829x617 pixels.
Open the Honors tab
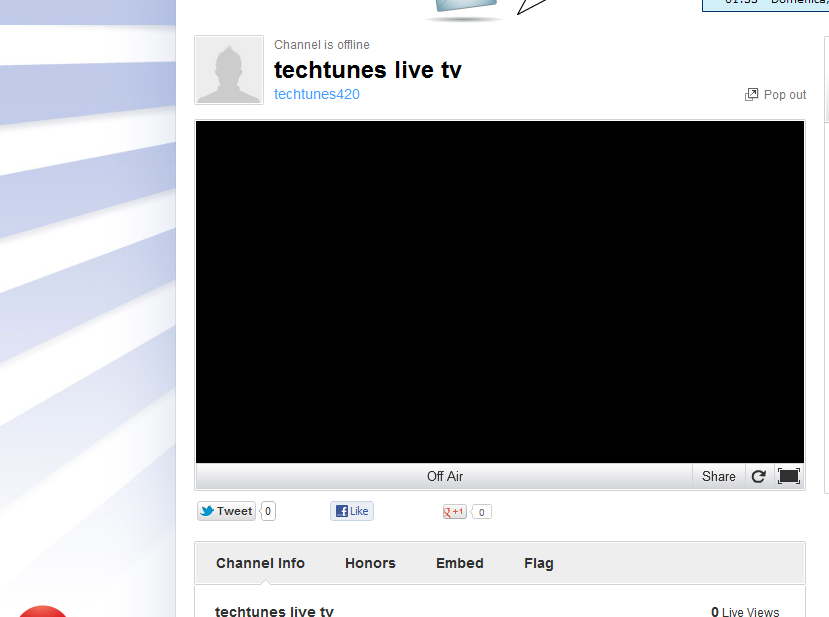(x=370, y=563)
